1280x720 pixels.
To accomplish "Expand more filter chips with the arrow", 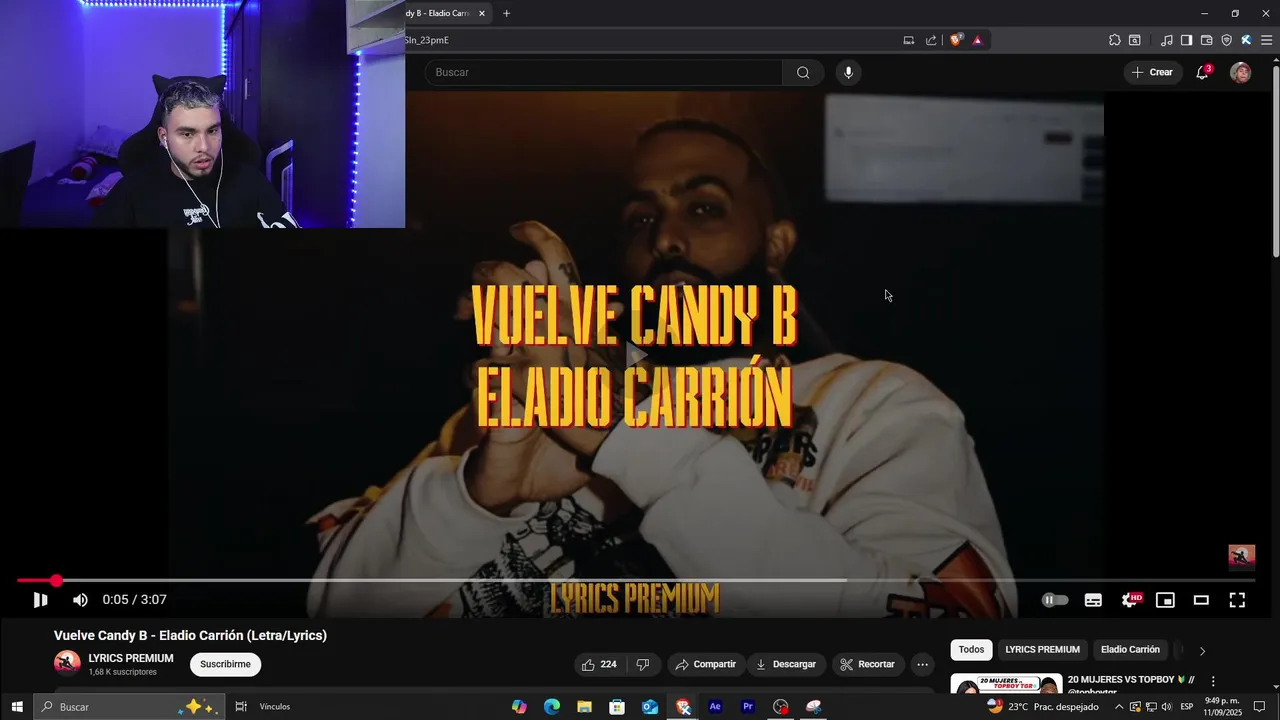I will pyautogui.click(x=1202, y=650).
